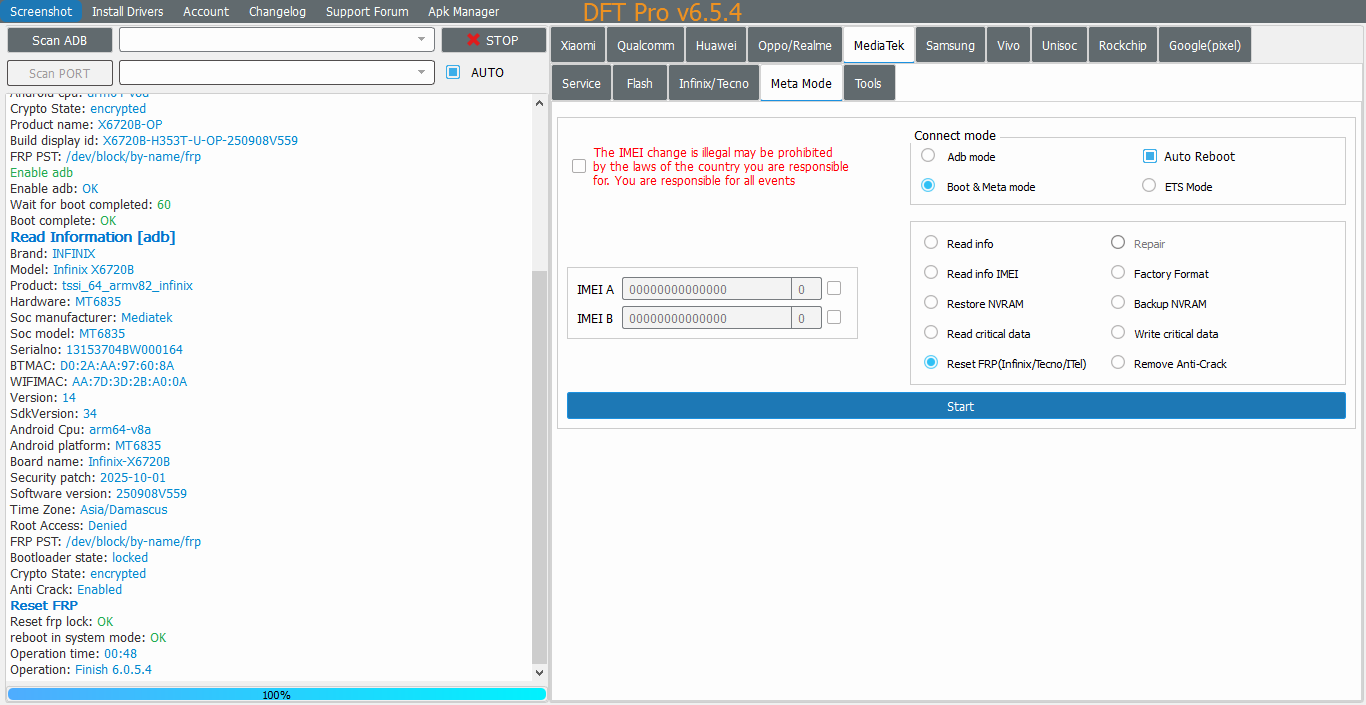This screenshot has height=705, width=1366.
Task: Choose ETS Mode connect option
Action: [1149, 186]
